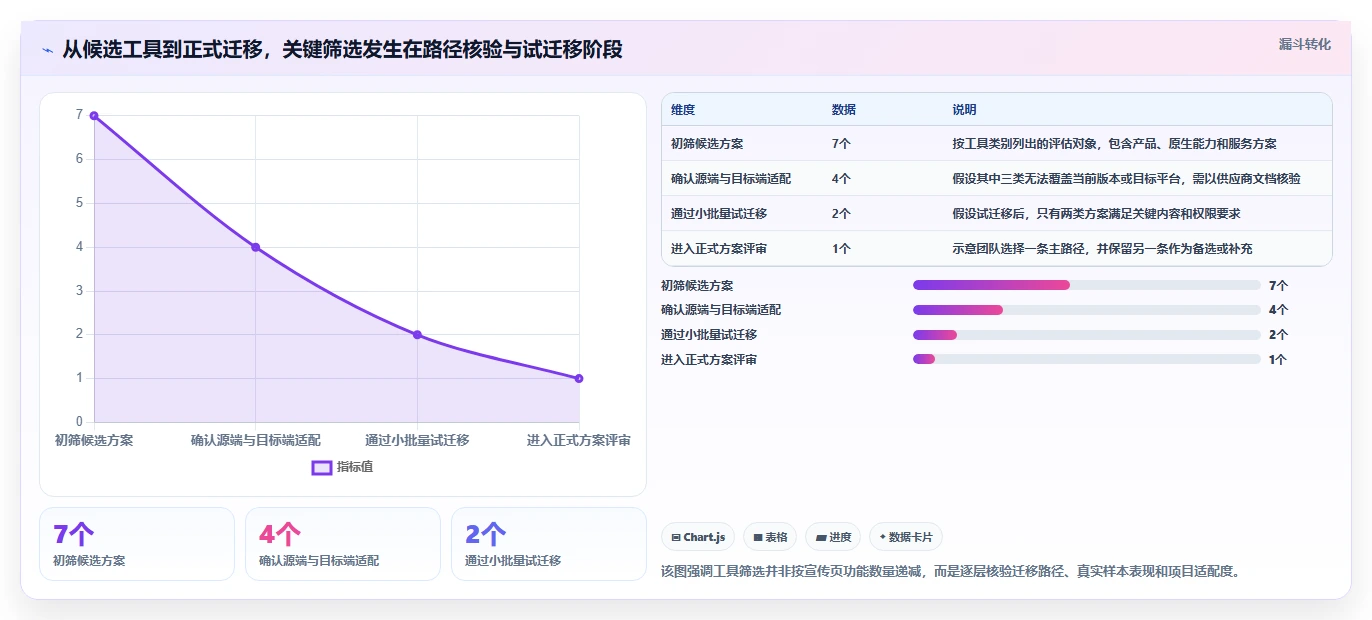
Task: Click the 4个 cell in the table
Action: [x=841, y=179]
